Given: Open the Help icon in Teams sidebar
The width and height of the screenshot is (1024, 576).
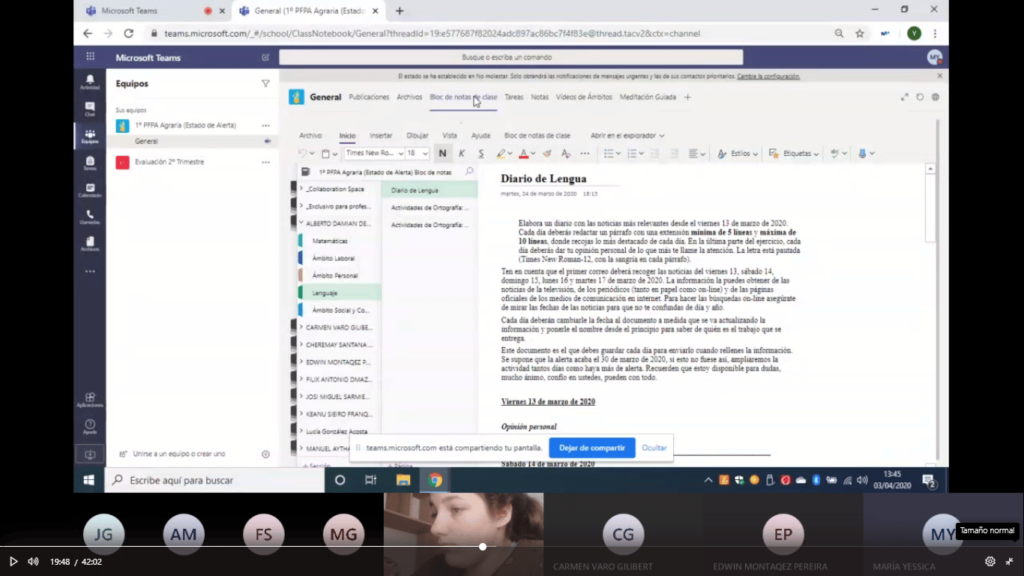Looking at the screenshot, I should 89,426.
